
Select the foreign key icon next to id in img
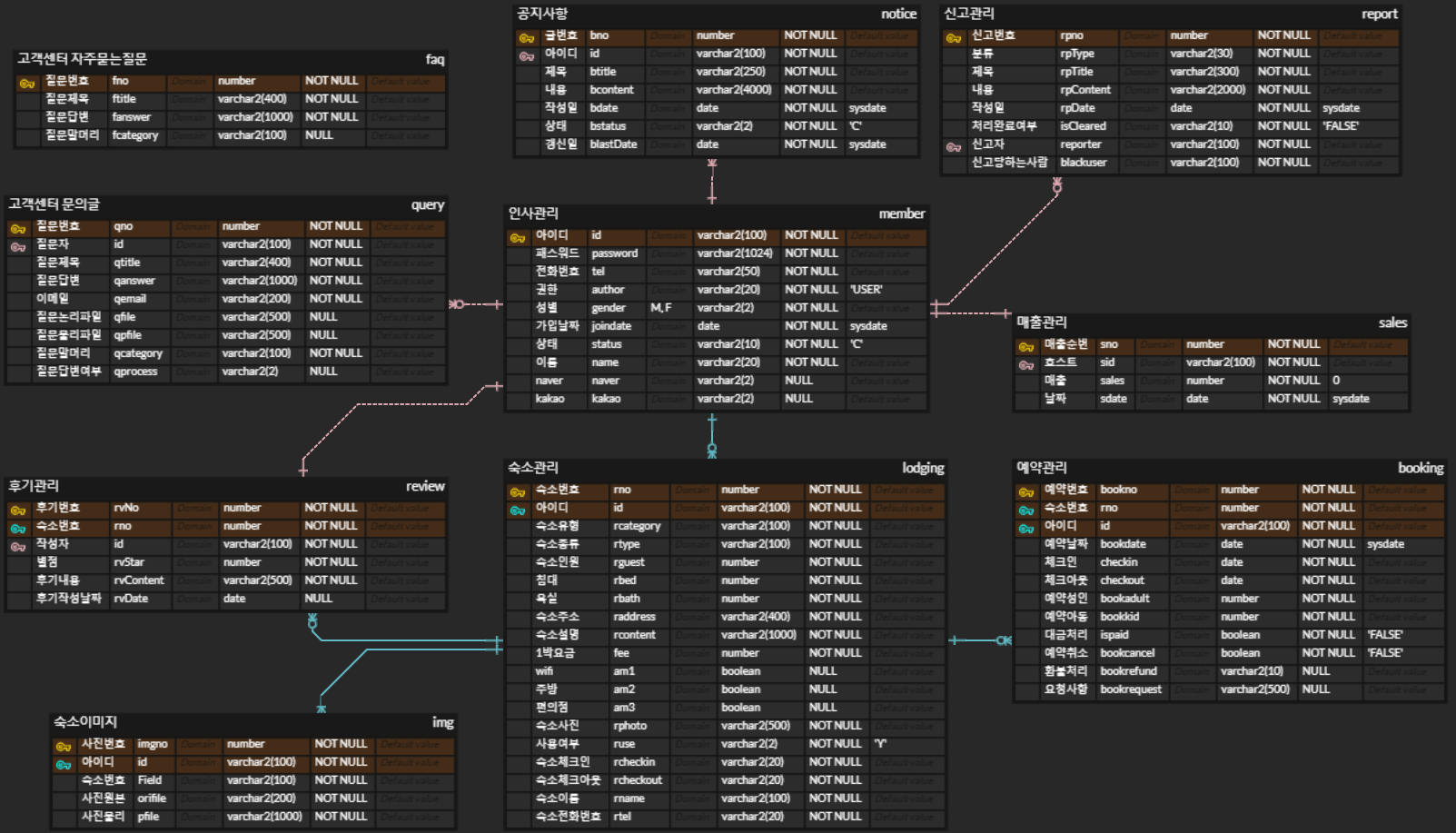click(62, 762)
